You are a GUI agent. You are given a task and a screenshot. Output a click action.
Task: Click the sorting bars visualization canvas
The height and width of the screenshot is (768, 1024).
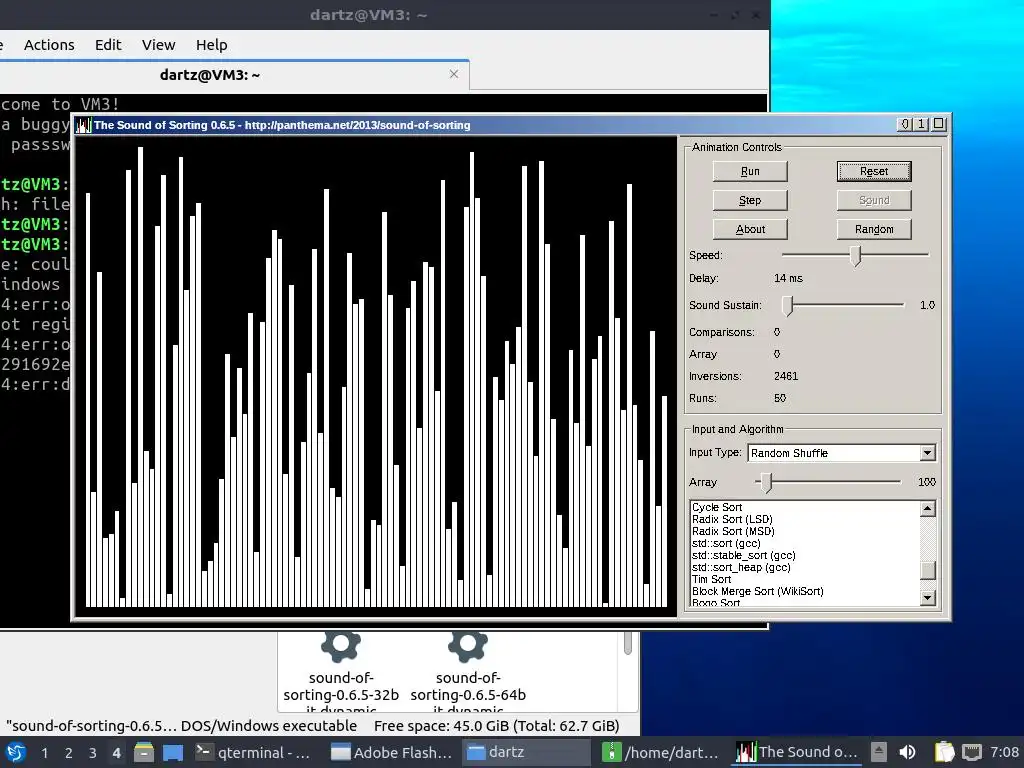click(376, 376)
